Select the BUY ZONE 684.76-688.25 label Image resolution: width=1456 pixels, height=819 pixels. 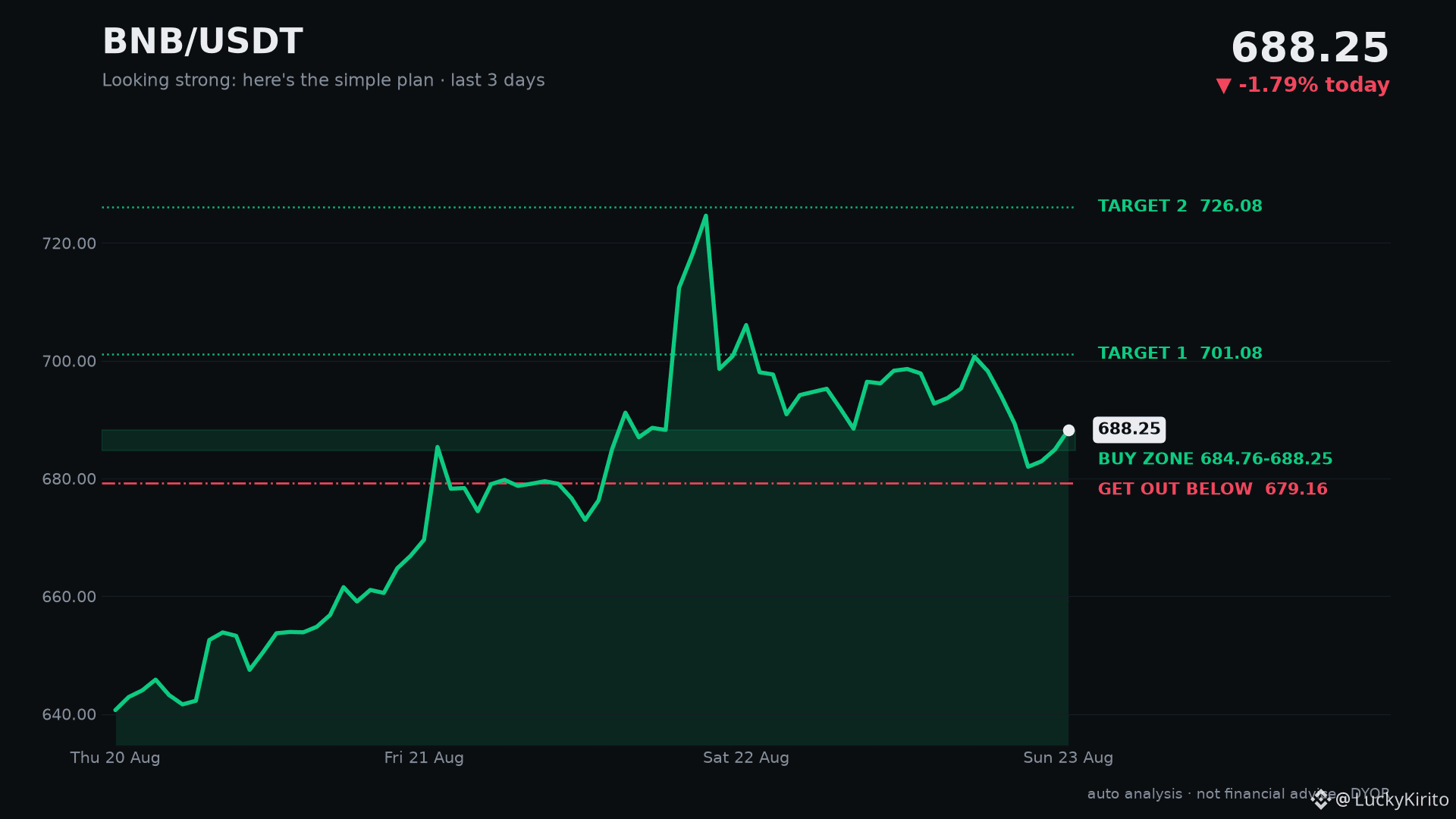1215,459
